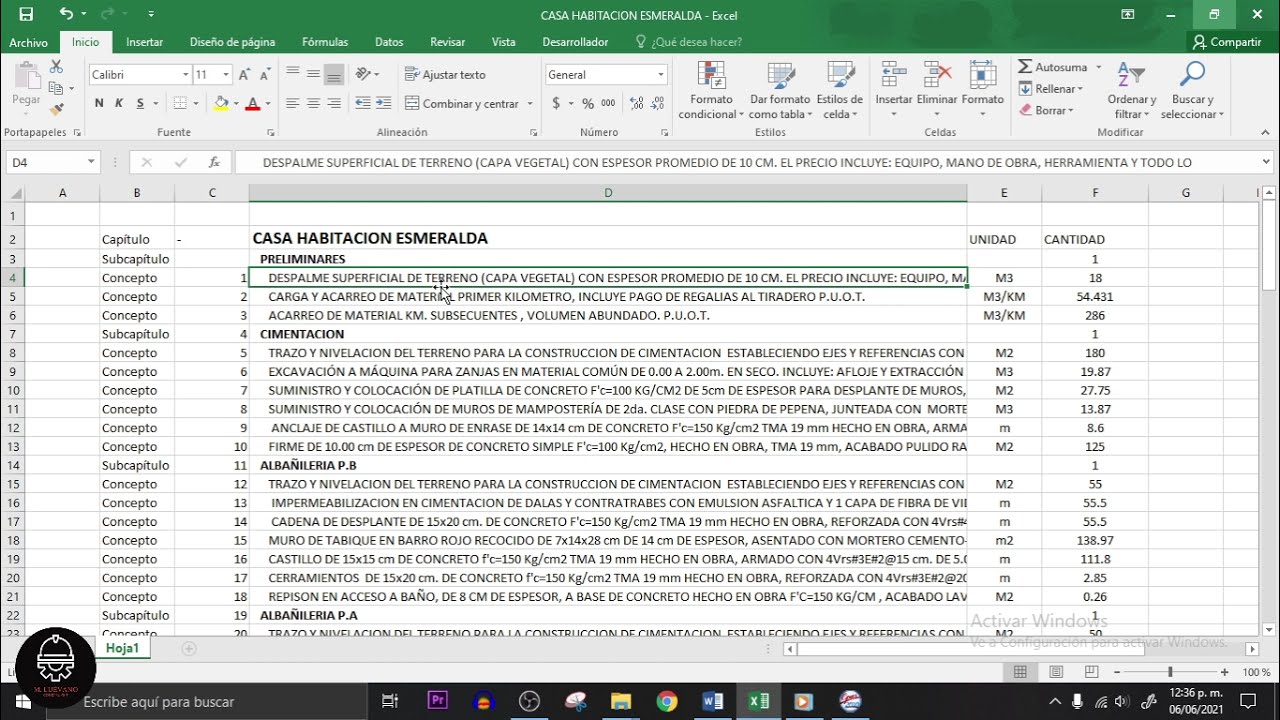1280x720 pixels.
Task: Open the Archivo tab
Action: pyautogui.click(x=28, y=42)
